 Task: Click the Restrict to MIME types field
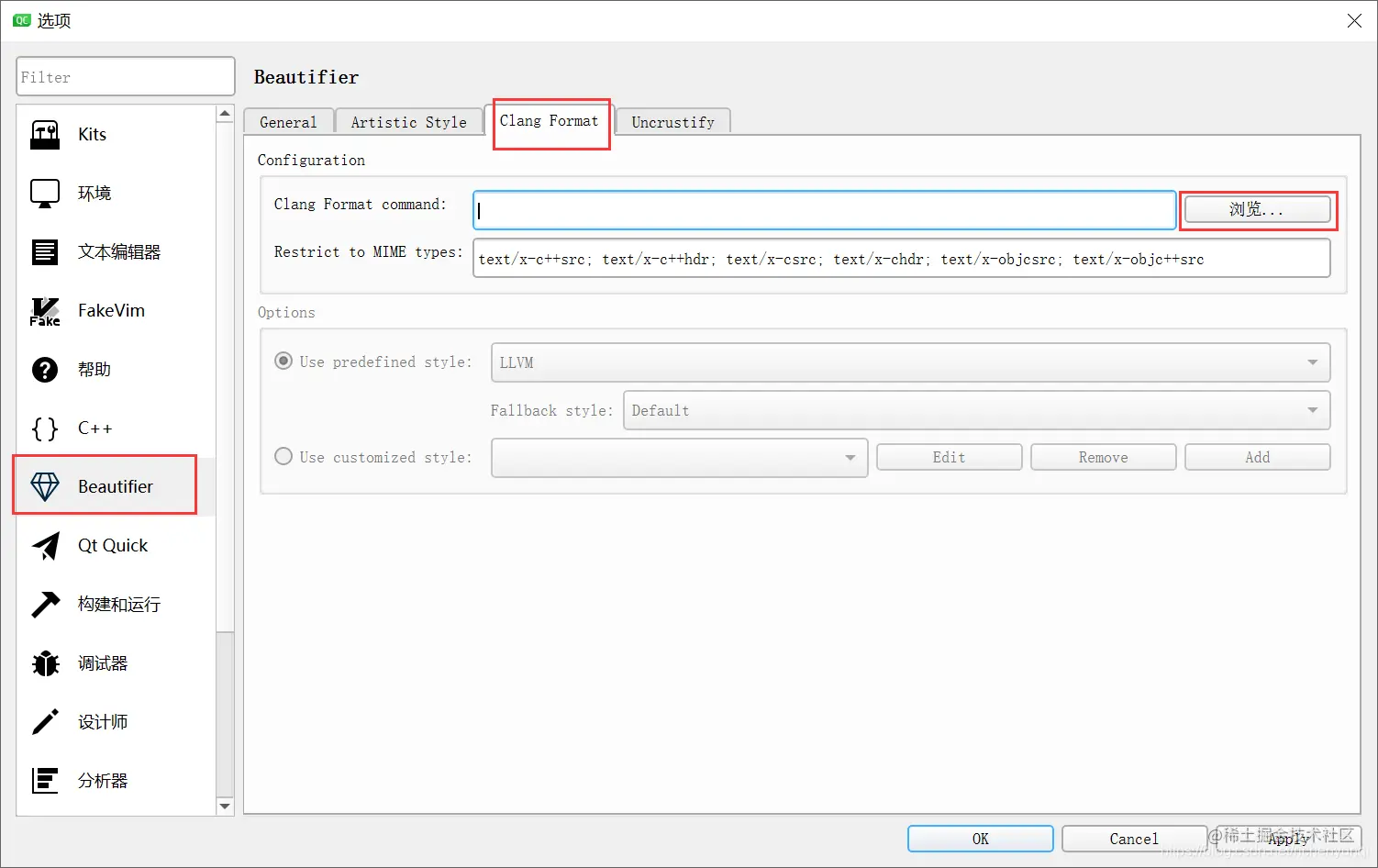tap(901, 258)
